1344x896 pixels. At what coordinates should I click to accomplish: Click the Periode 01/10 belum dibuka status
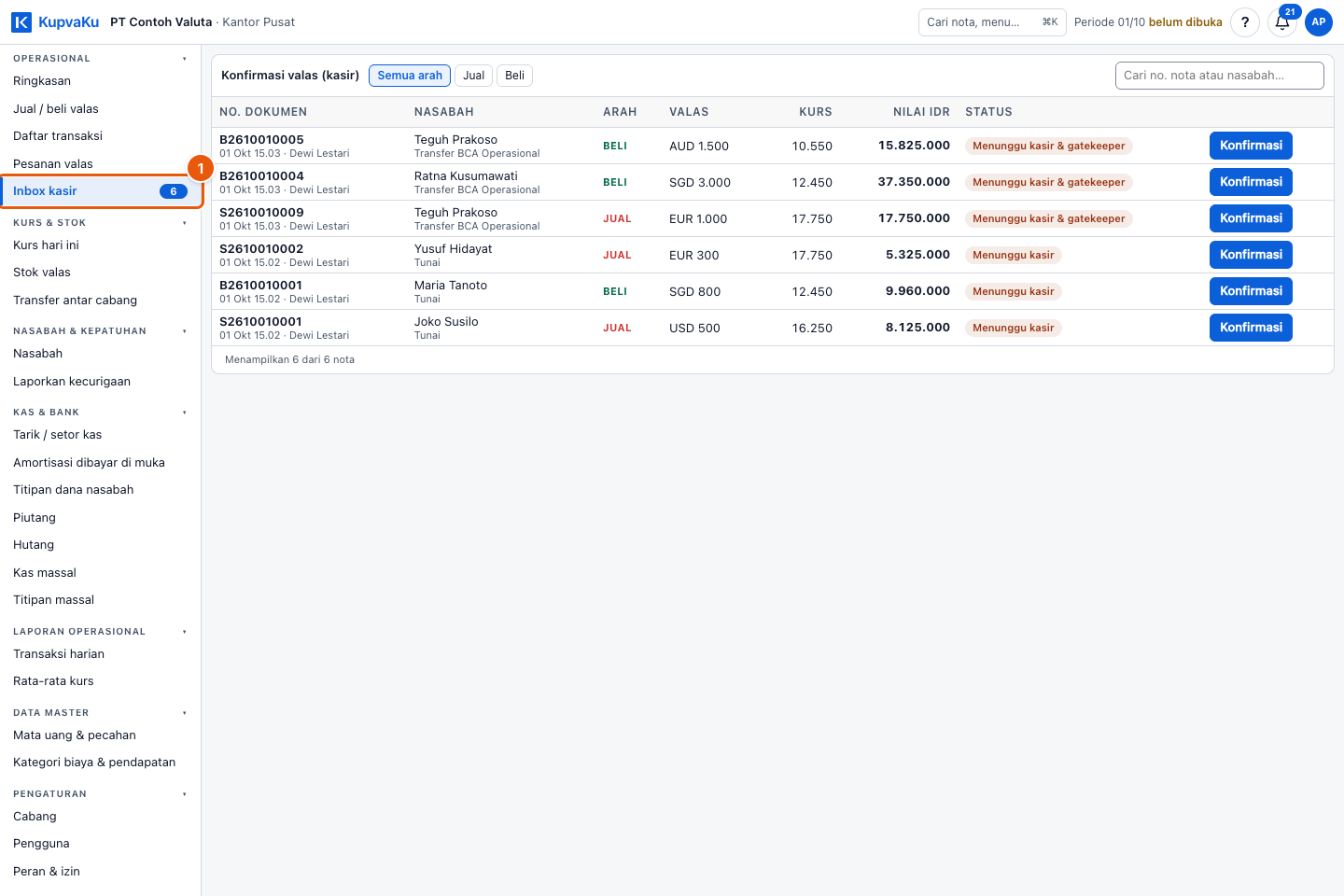click(1148, 22)
